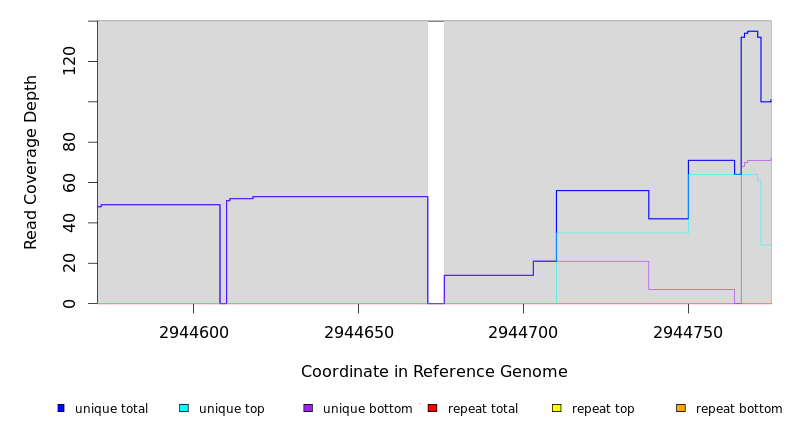This screenshot has height=432, width=792.
Task: Click the cyan unique top legend swatch
Action: (184, 408)
